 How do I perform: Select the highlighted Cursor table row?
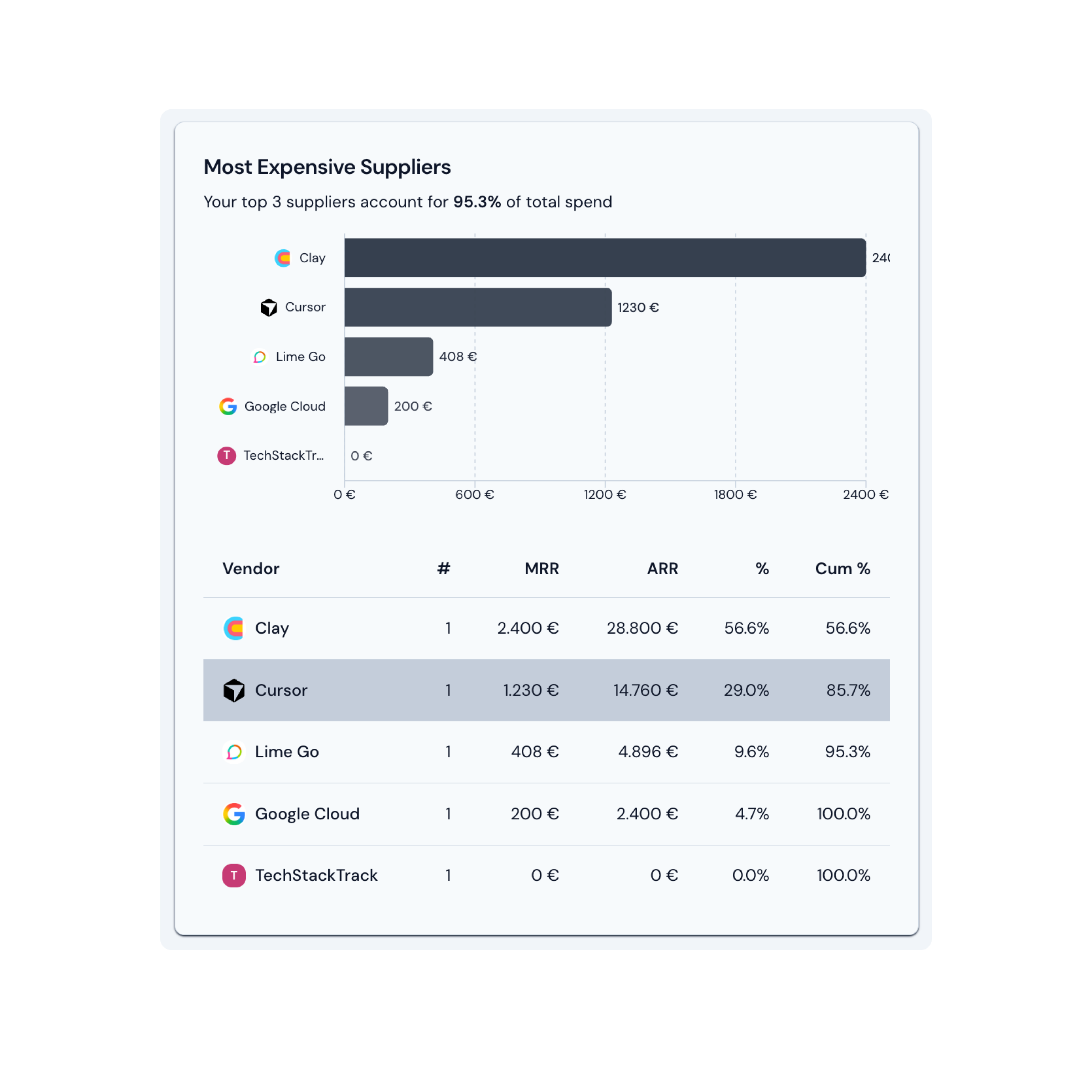tap(546, 690)
